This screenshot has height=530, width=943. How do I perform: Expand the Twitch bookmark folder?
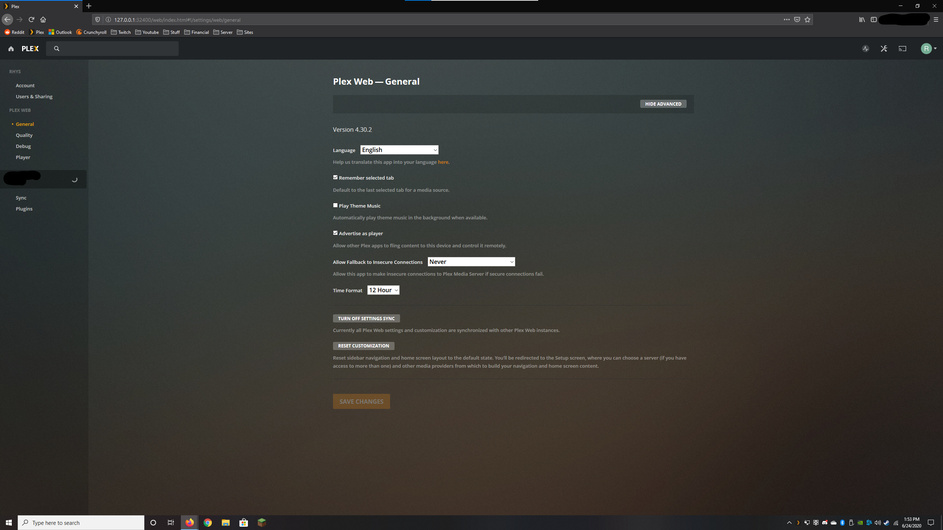[x=121, y=32]
